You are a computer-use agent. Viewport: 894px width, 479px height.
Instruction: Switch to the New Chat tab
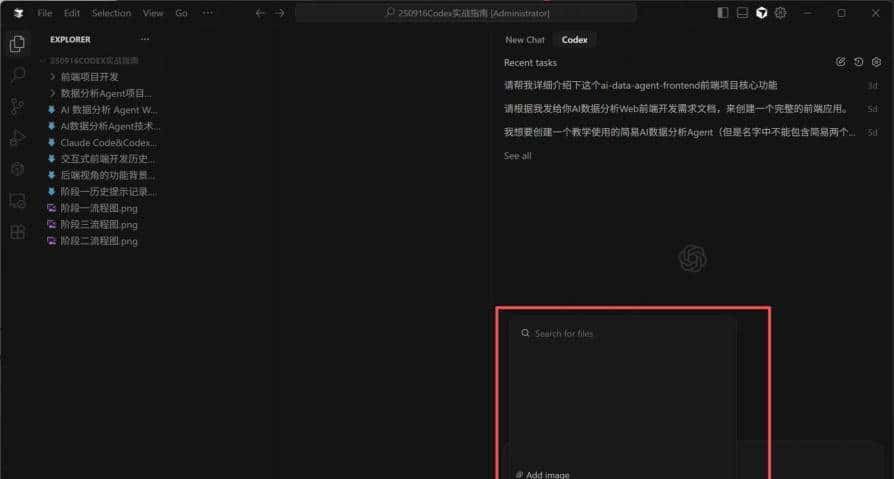525,40
